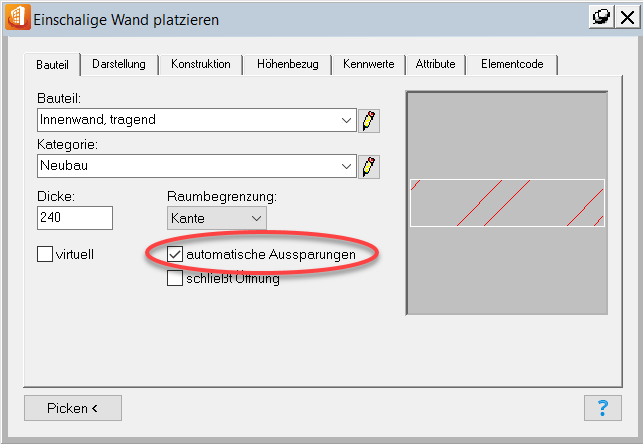Click the pencil edit icon beside Kategorie dropdown
643x444 pixels.
coord(369,167)
